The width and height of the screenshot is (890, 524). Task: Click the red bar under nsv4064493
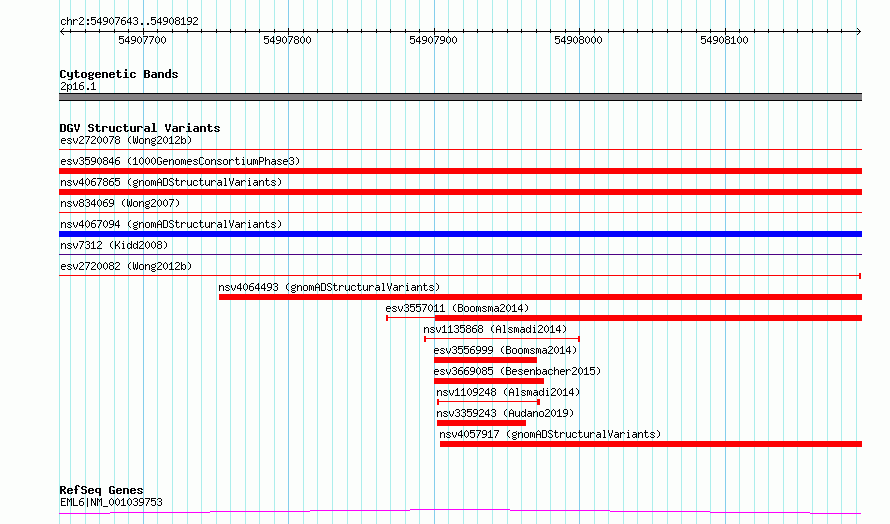click(x=540, y=297)
